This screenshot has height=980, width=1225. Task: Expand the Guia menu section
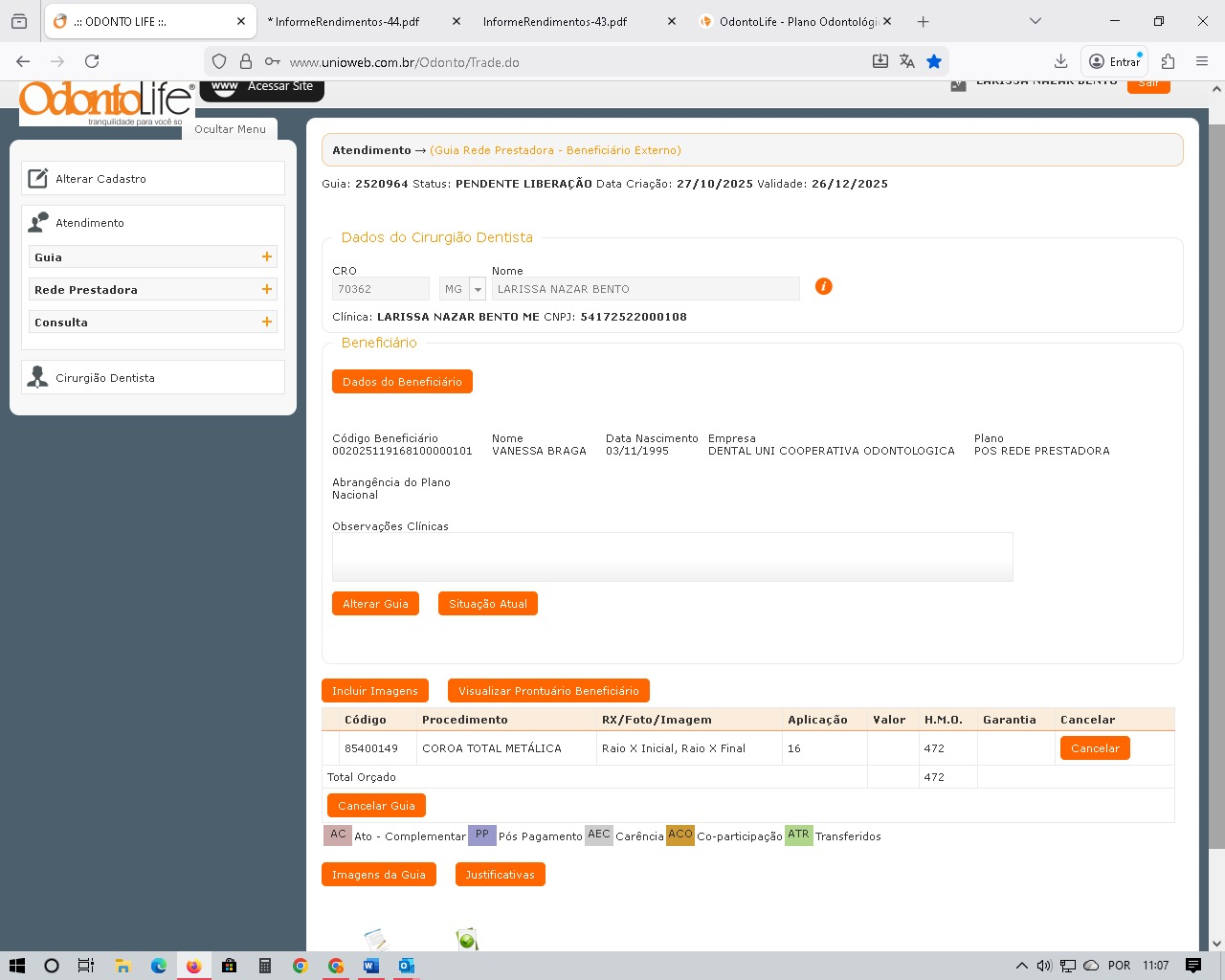(267, 256)
